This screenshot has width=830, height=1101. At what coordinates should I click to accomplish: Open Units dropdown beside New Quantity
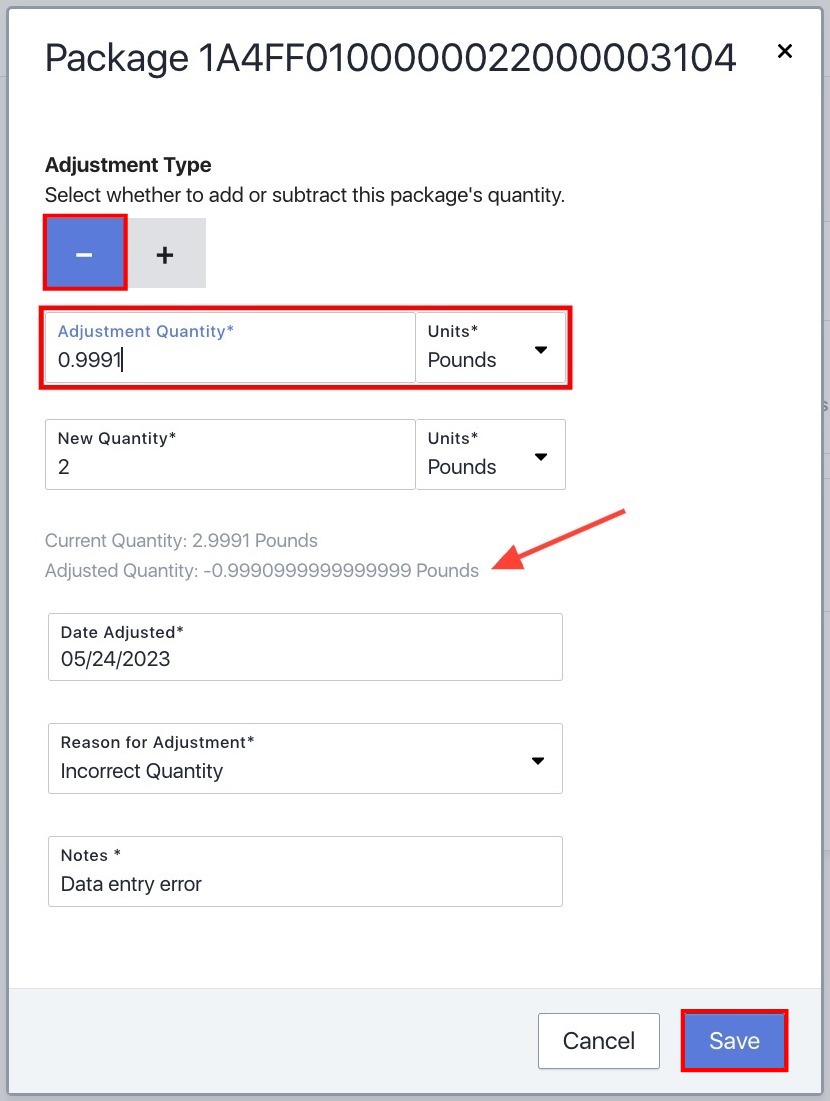pyautogui.click(x=490, y=454)
